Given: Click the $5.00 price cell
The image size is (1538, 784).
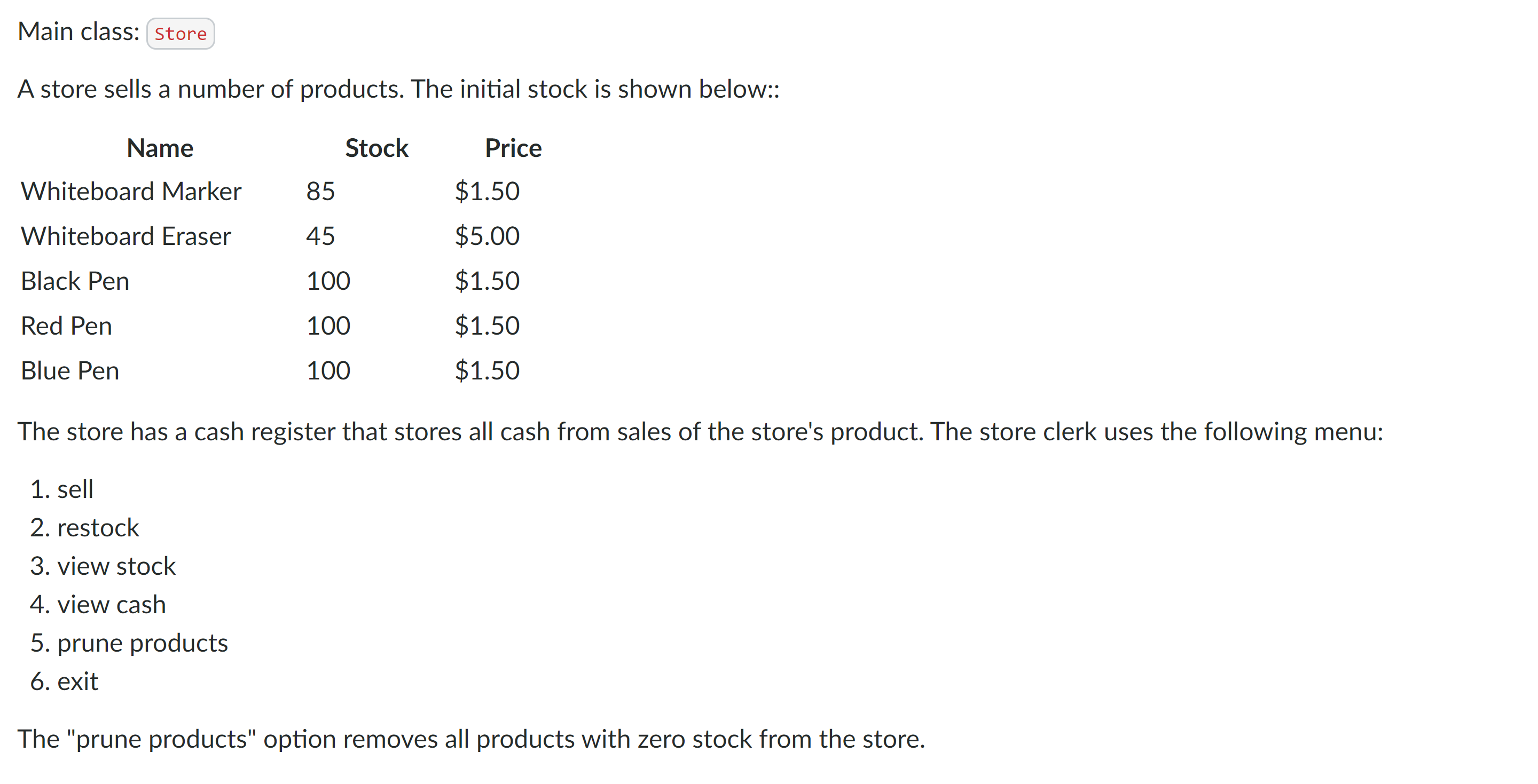Looking at the screenshot, I should pos(487,236).
